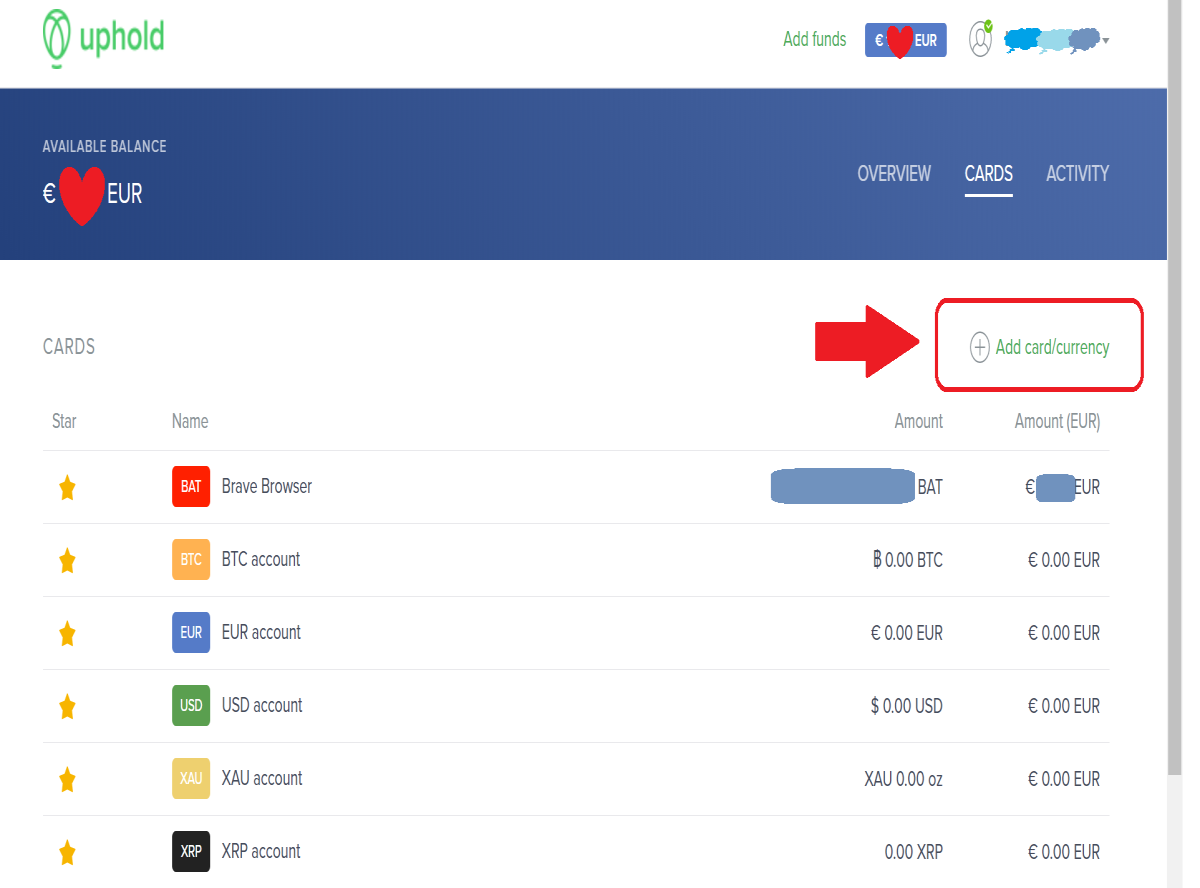Toggle star for Brave Browser card
This screenshot has width=1200, height=888.
pyautogui.click(x=67, y=488)
